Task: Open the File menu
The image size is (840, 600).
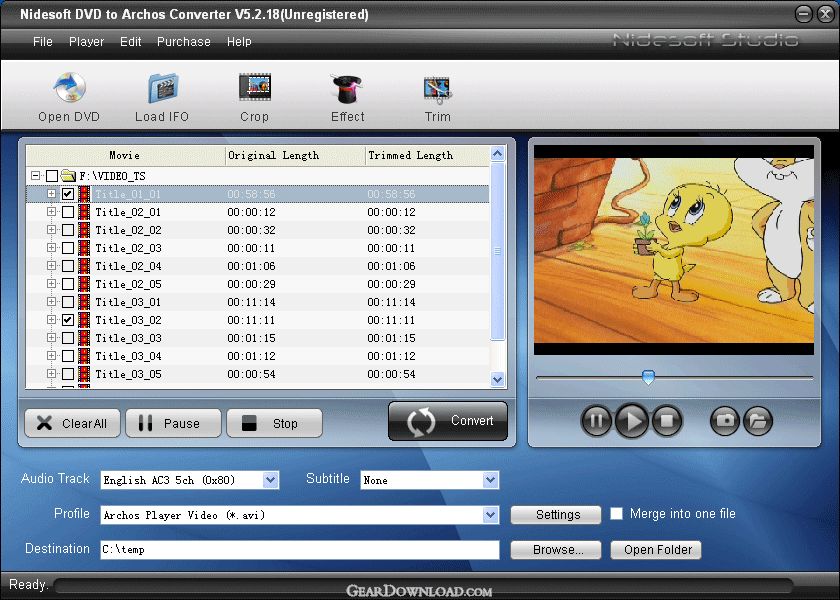Action: 43,42
